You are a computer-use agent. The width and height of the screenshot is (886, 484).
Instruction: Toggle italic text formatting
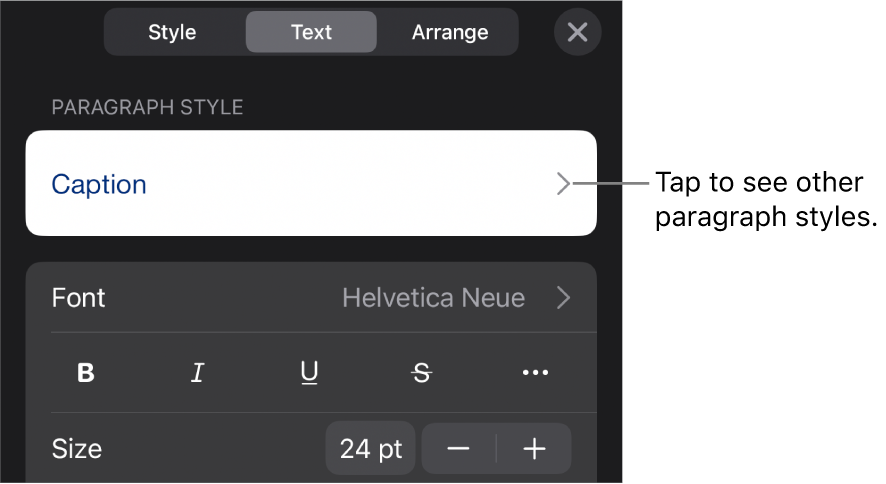point(198,373)
